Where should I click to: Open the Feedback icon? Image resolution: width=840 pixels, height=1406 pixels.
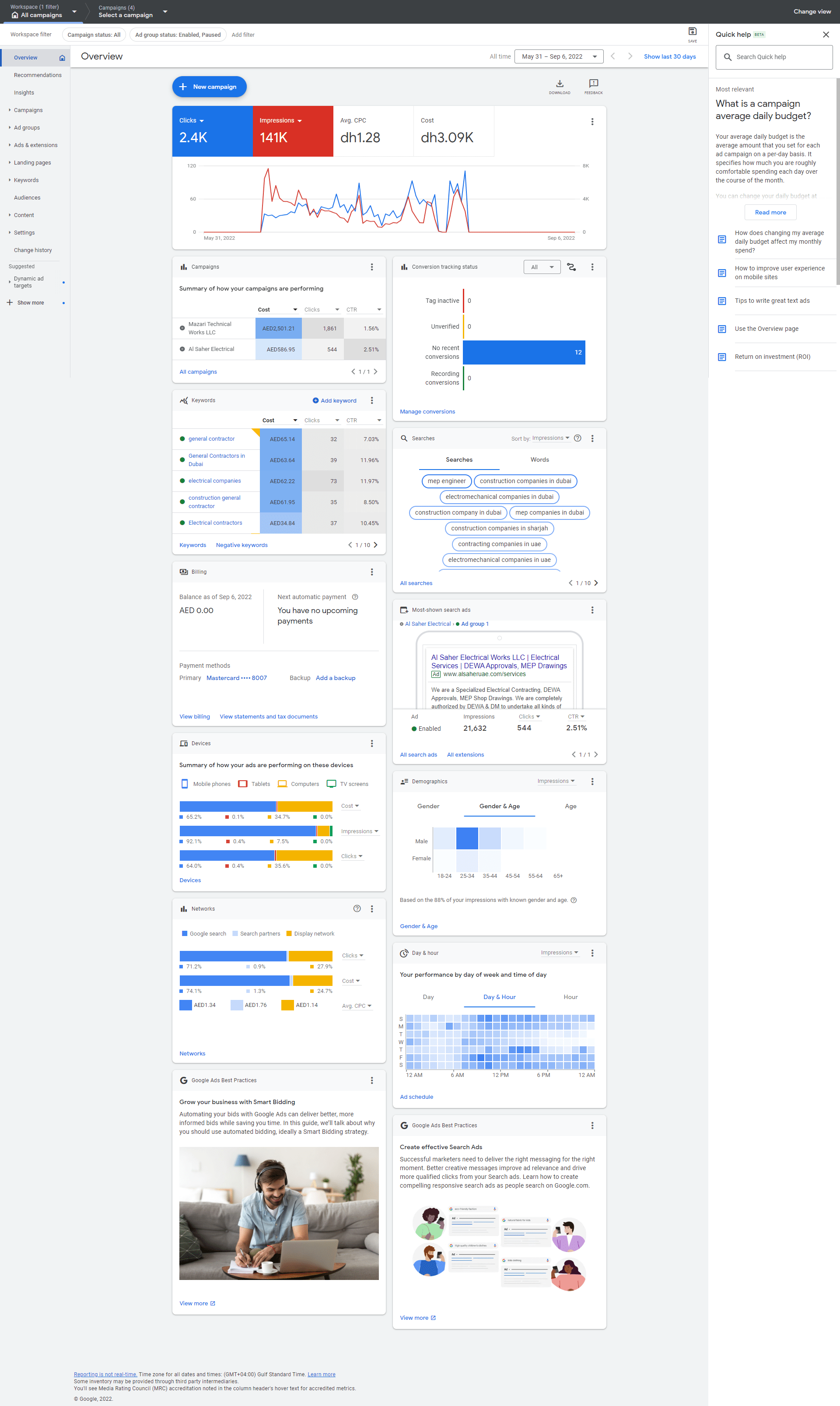593,84
